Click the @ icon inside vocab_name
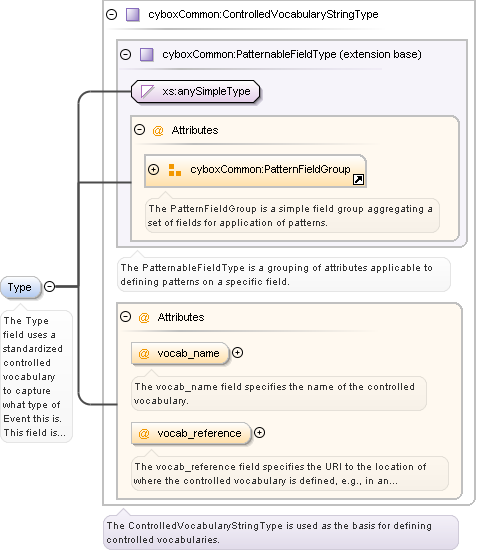 (x=144, y=353)
